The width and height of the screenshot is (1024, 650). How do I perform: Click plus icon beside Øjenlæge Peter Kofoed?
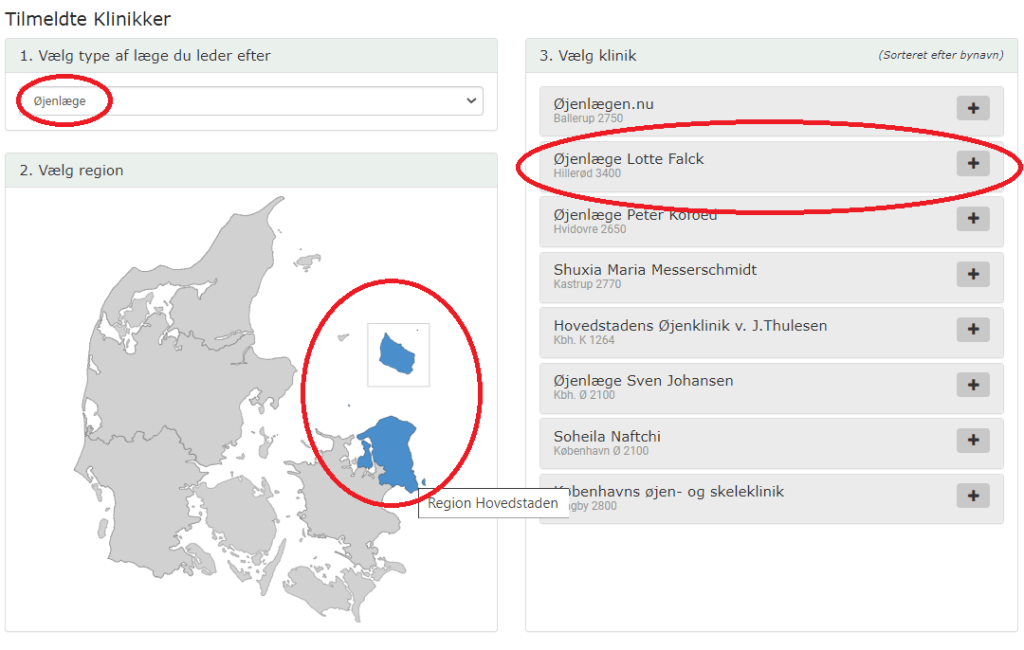pos(972,219)
